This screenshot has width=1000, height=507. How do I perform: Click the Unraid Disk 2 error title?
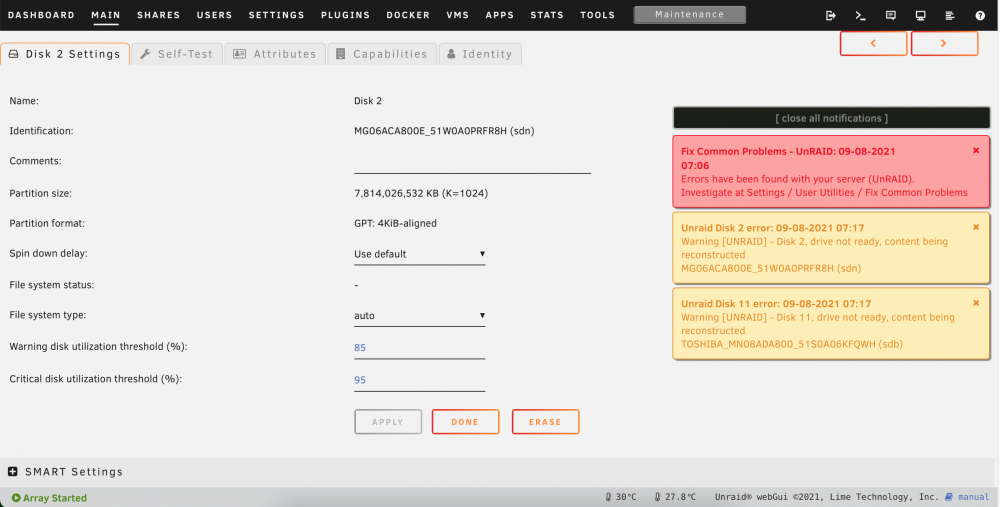[772, 228]
